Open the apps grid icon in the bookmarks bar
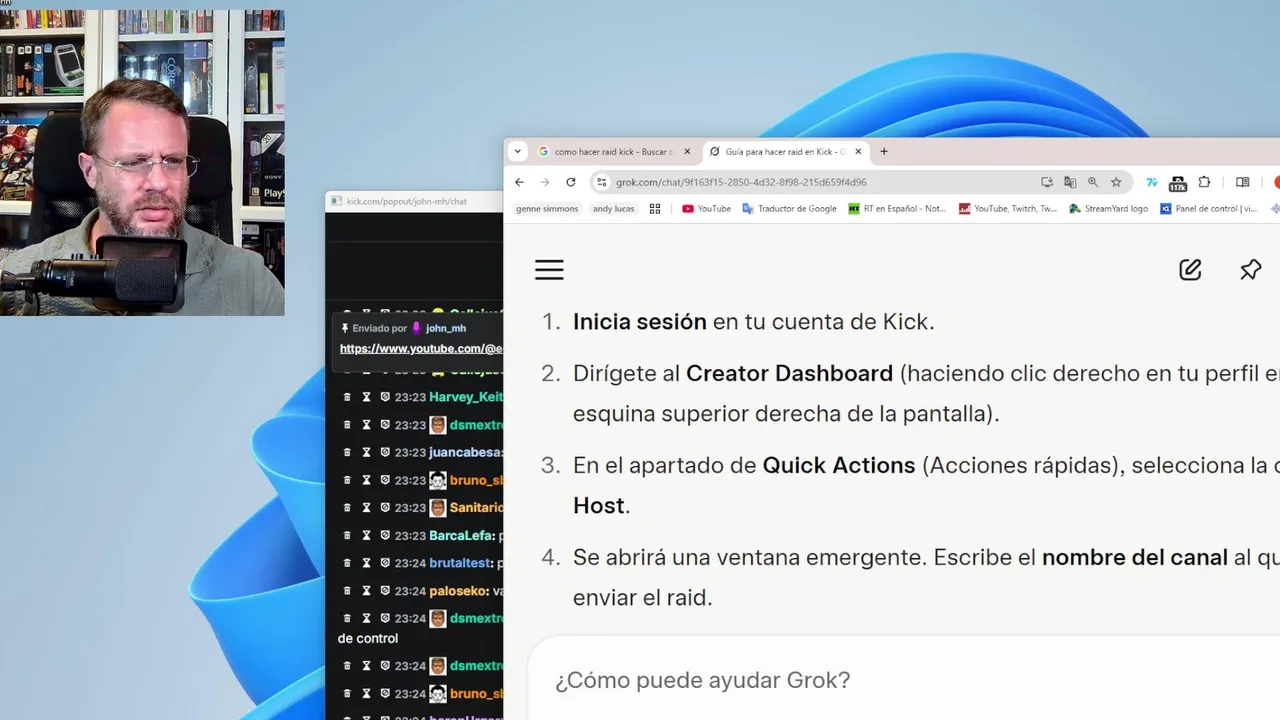Screen dimensions: 1280x720 655,209
